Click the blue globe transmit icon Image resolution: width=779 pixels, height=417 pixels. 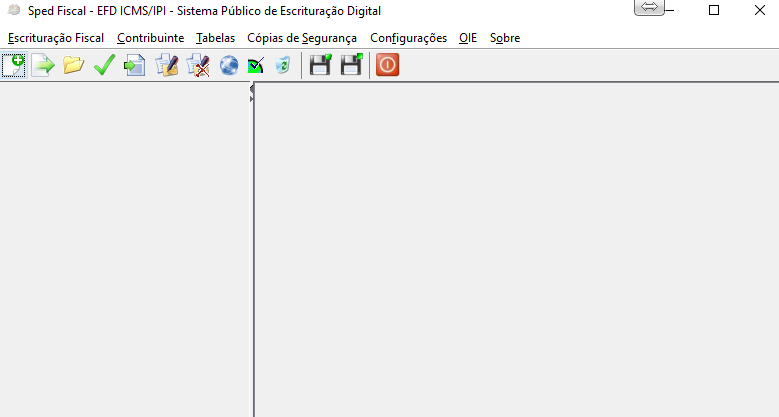point(229,66)
